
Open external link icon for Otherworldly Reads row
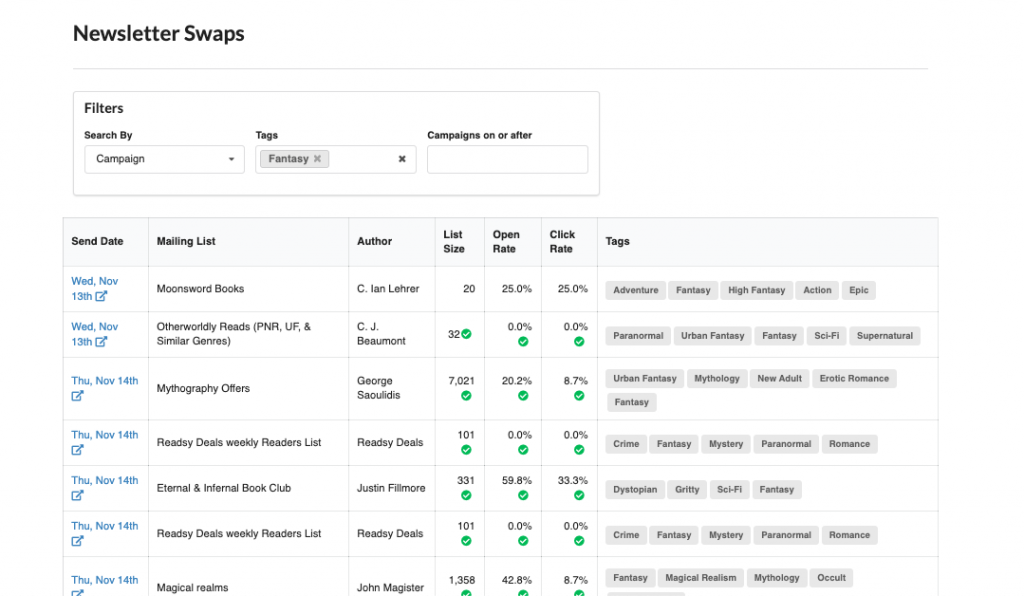[x=101, y=342]
